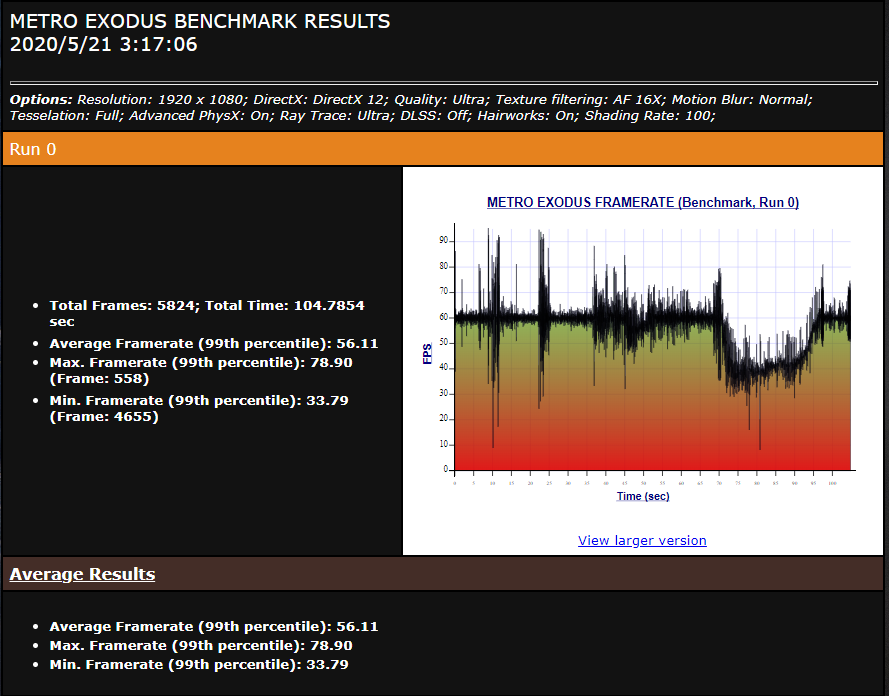Click the bold Options: label
This screenshot has width=889, height=696.
click(x=41, y=99)
